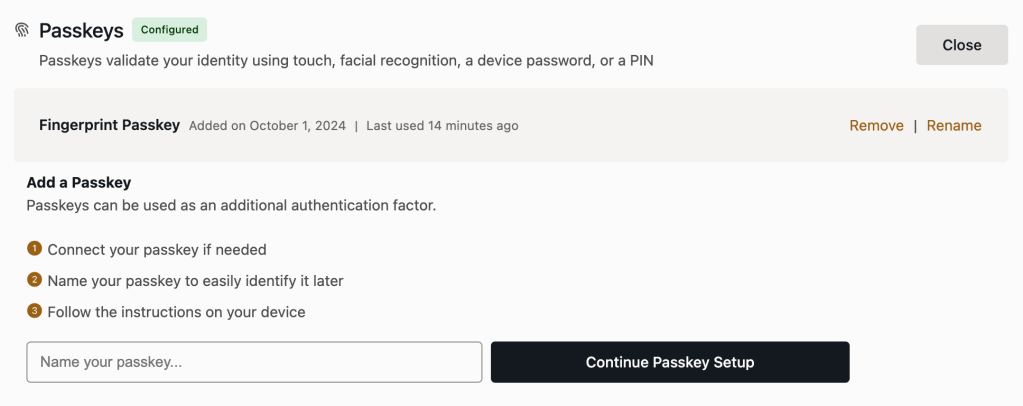Click the Follow the instructions on your device step
Screen dimensions: 1023x406
click(176, 312)
